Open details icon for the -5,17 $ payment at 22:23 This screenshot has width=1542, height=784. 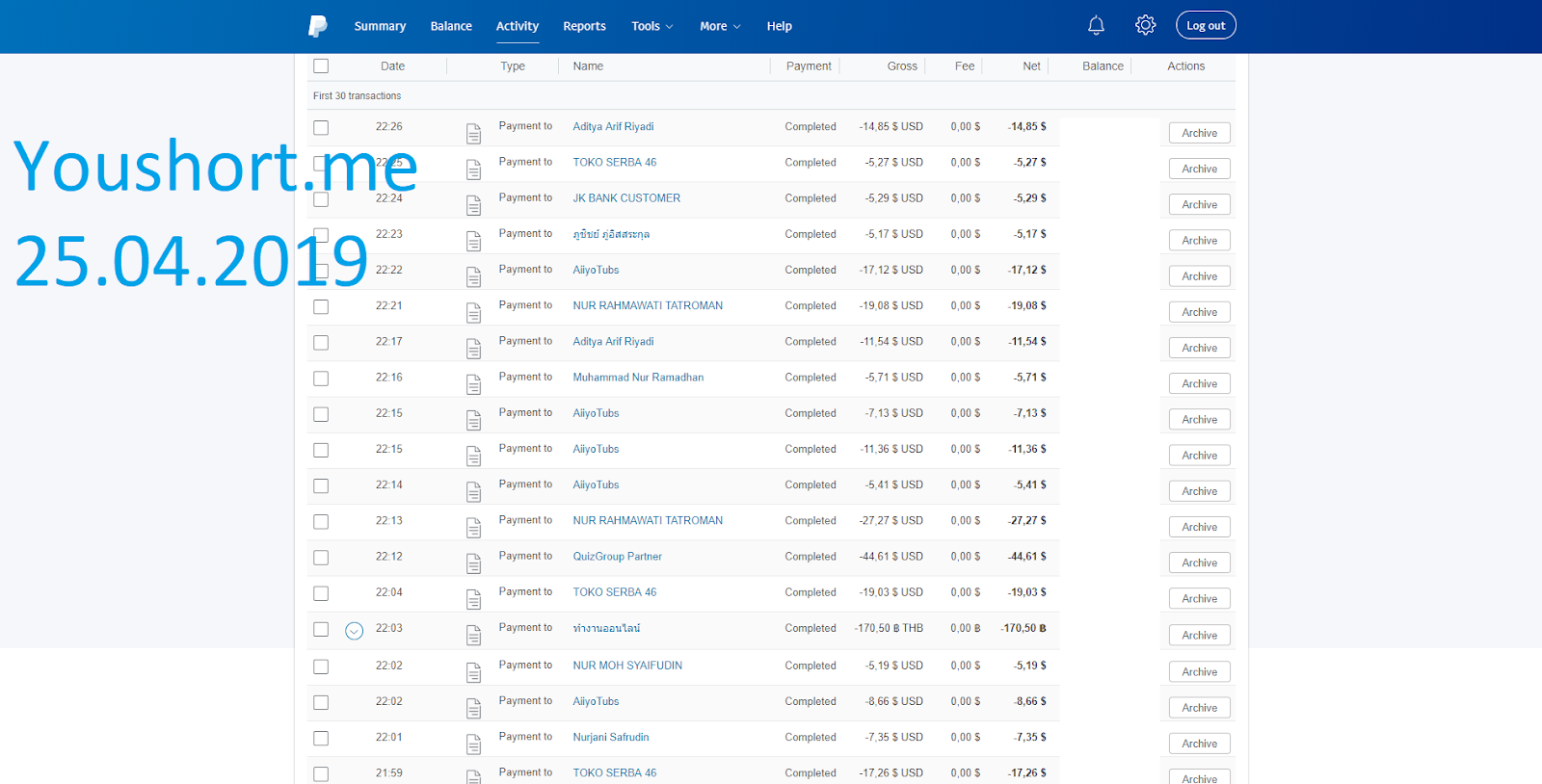point(473,241)
